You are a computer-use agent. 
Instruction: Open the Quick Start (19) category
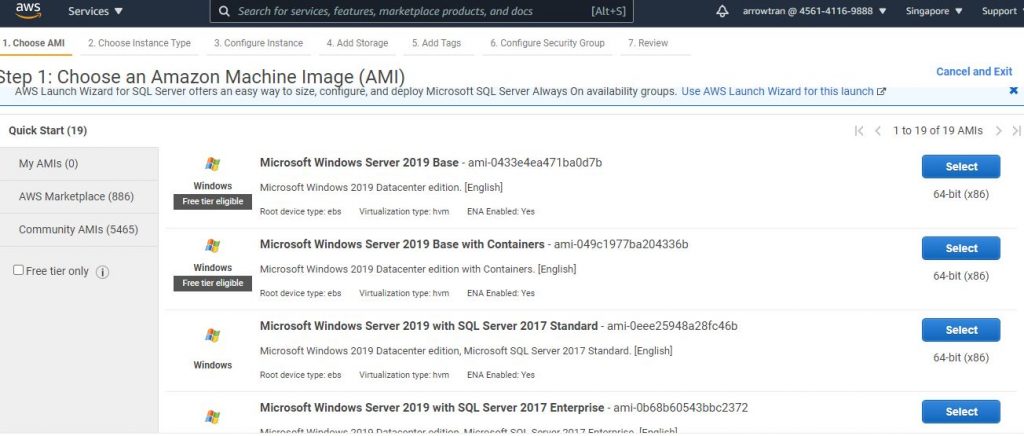pyautogui.click(x=48, y=131)
